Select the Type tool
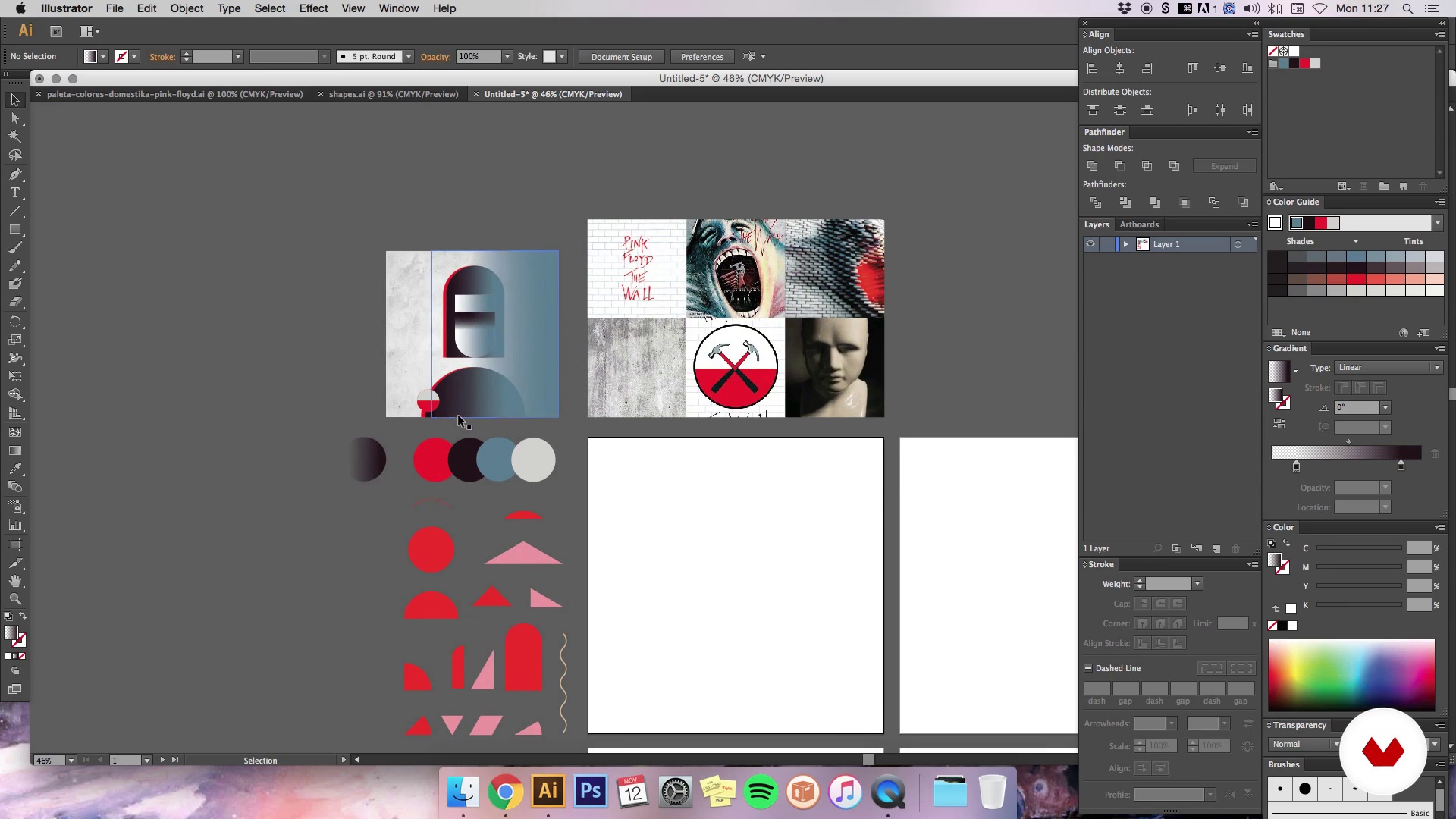This screenshot has width=1456, height=819. [x=14, y=192]
